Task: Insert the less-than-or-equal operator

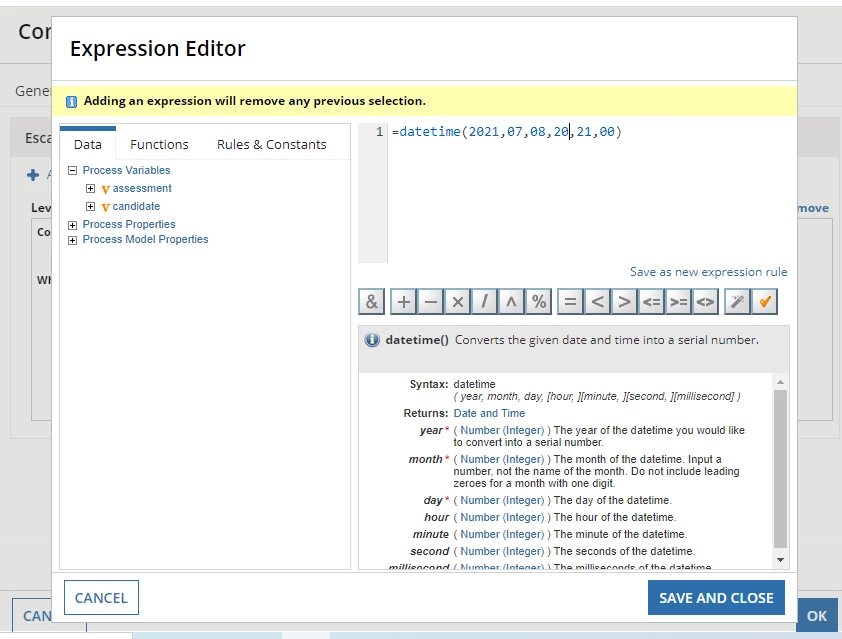Action: (651, 301)
